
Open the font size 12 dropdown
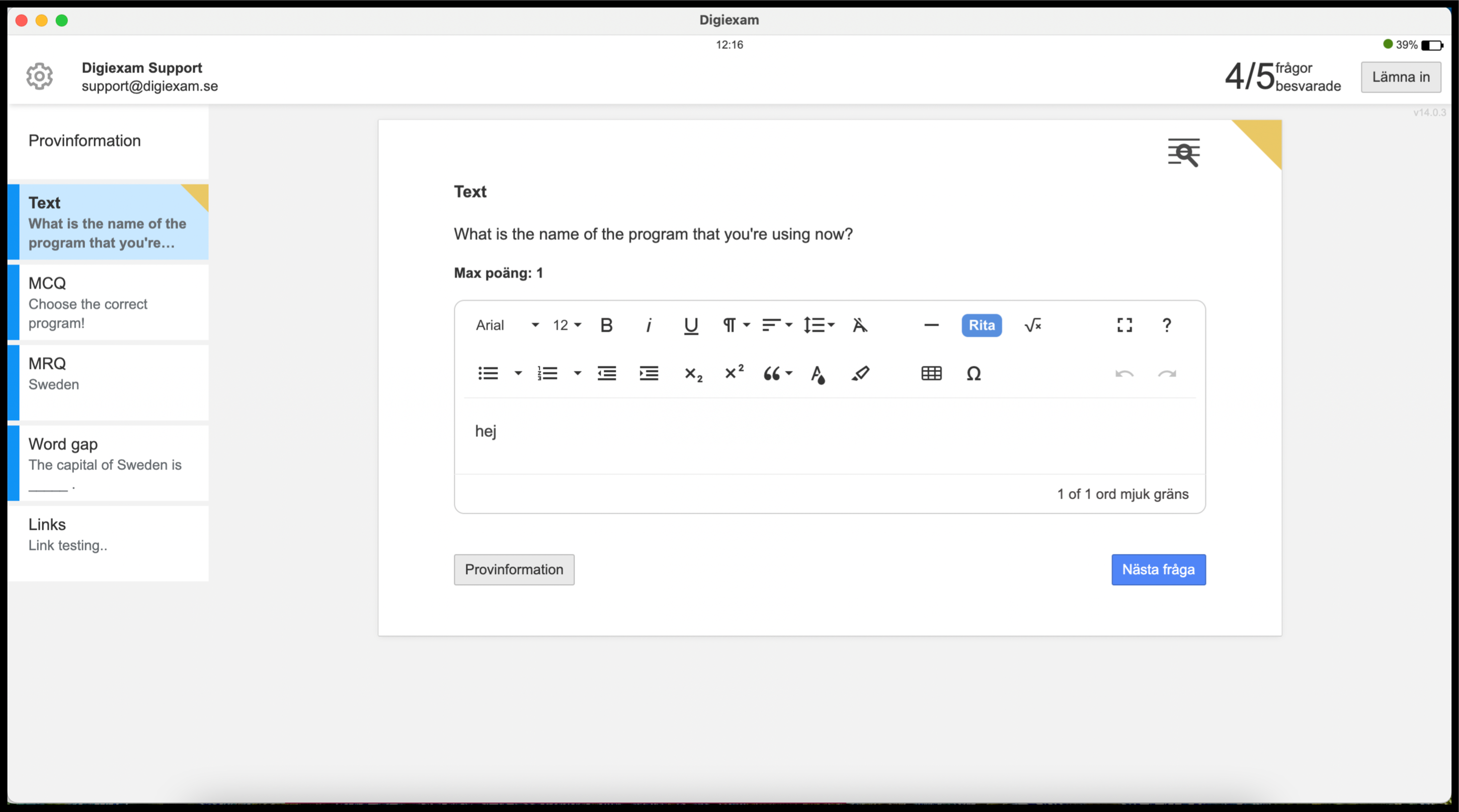point(567,325)
